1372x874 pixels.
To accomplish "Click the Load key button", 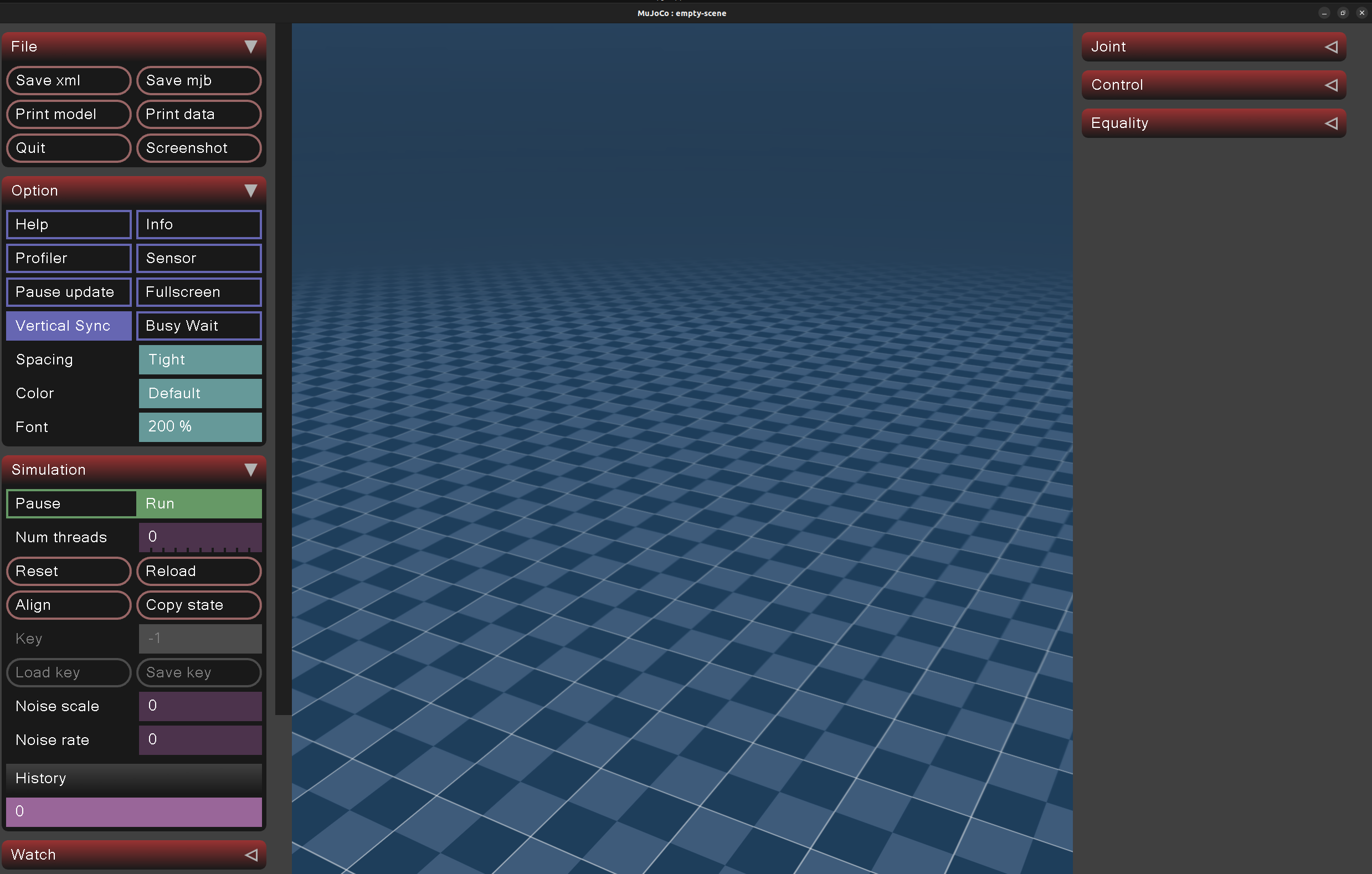I will 69,672.
